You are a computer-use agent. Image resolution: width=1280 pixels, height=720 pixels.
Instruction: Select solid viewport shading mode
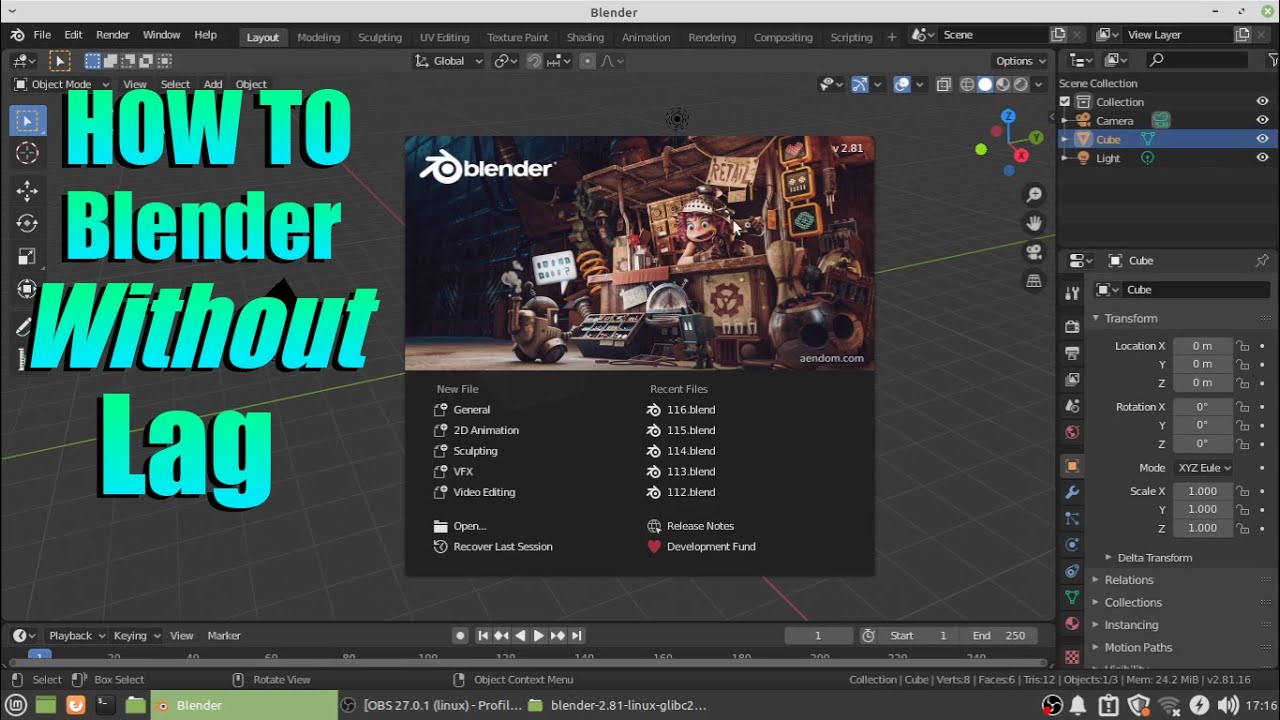tap(985, 85)
